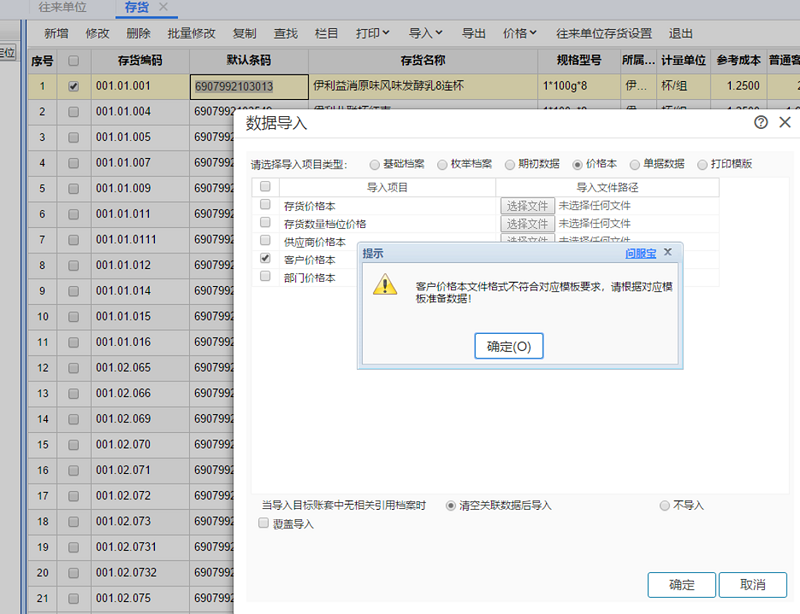Open the 问服宝 link
The image size is (800, 614).
click(640, 253)
